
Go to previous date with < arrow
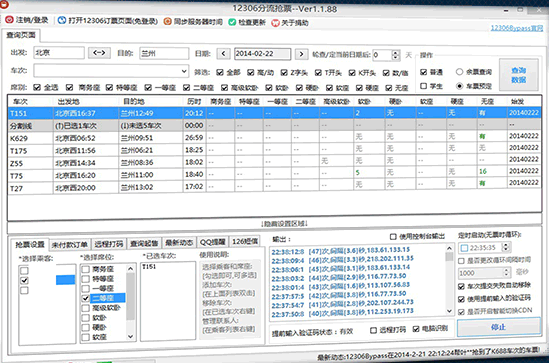pyautogui.click(x=223, y=54)
